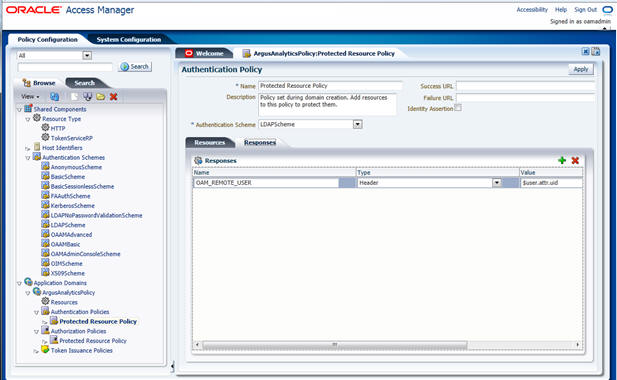Collapse the Shared Components node

pos(19,110)
